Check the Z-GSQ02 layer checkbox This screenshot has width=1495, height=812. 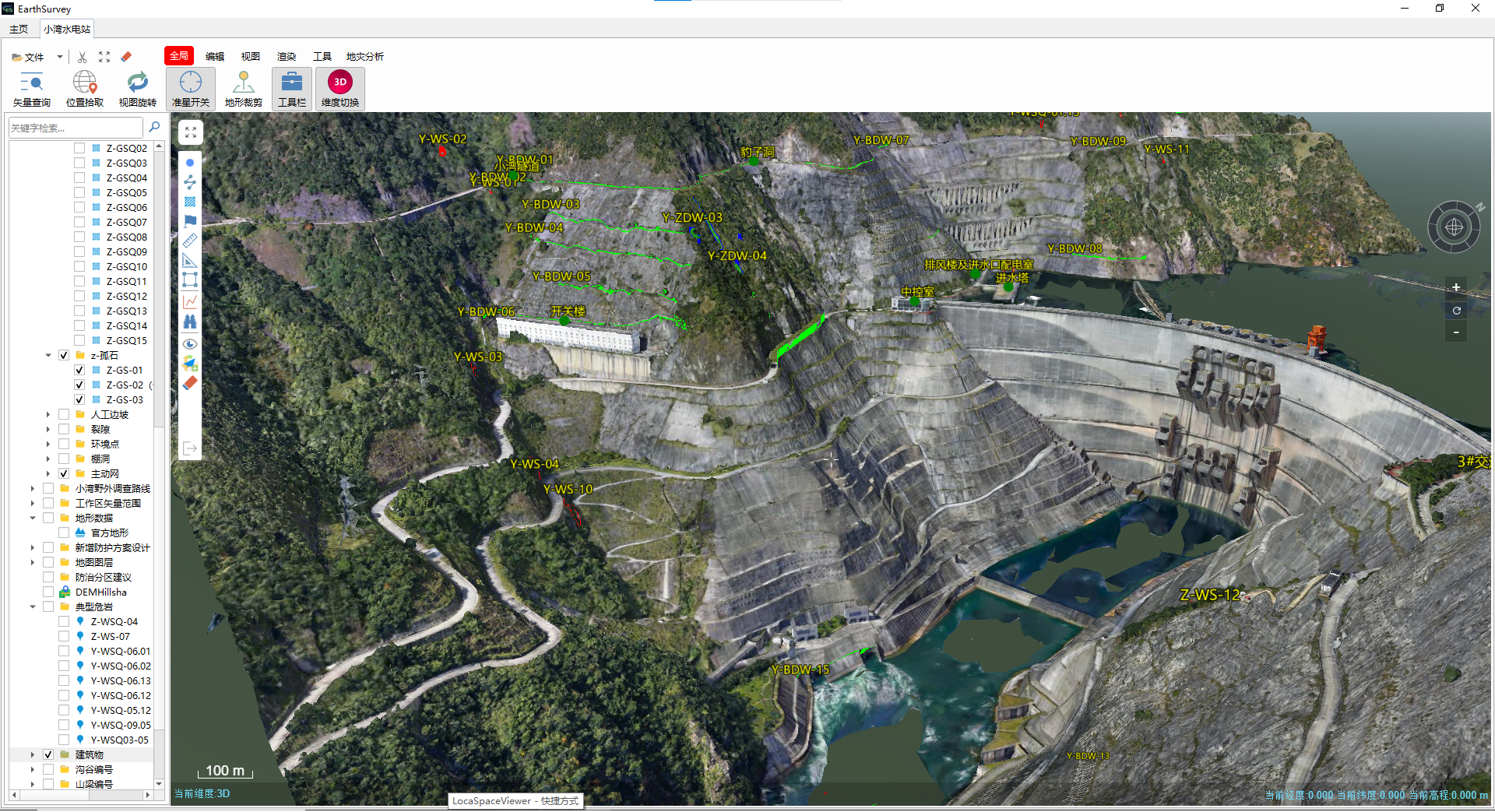click(79, 148)
